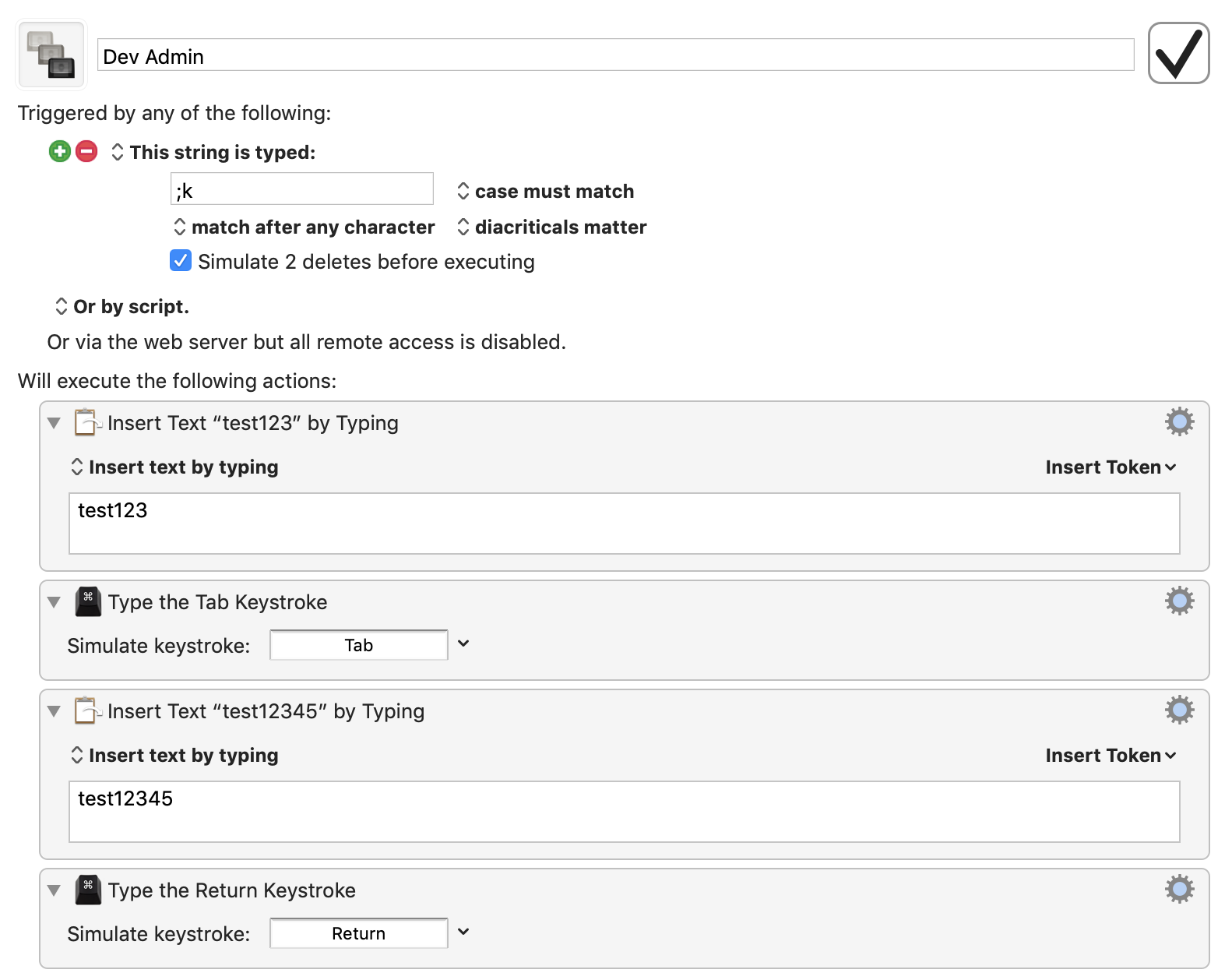Click clipboard icon of test12345 action

click(x=87, y=710)
